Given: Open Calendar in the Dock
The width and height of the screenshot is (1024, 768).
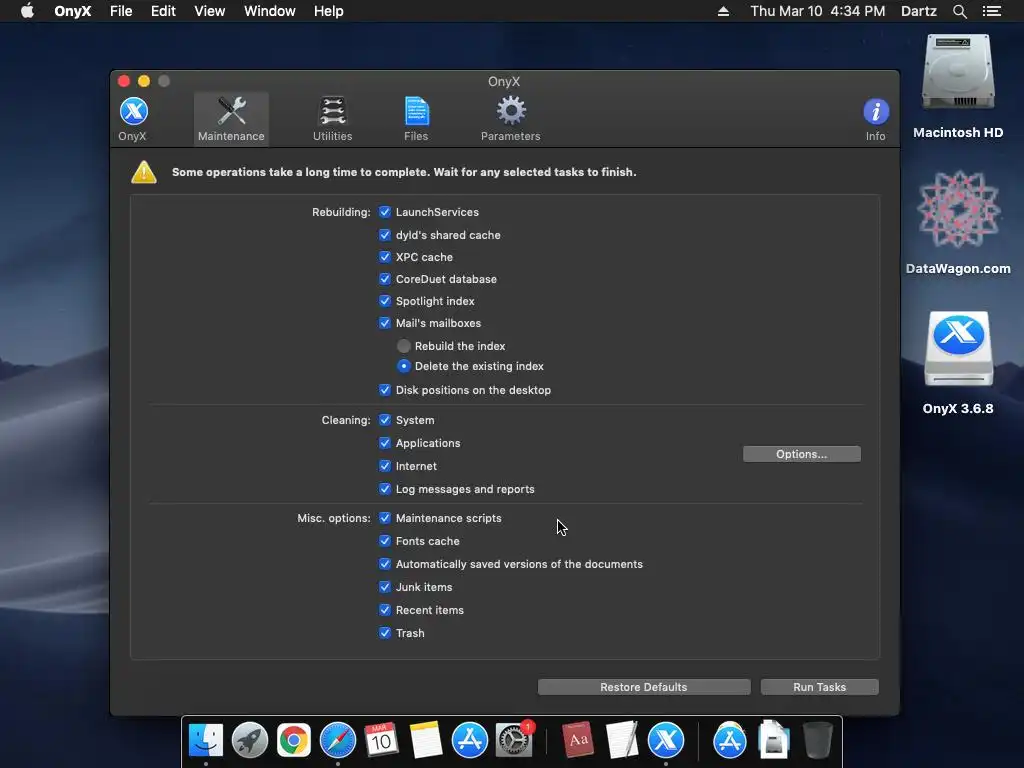Looking at the screenshot, I should [381, 741].
